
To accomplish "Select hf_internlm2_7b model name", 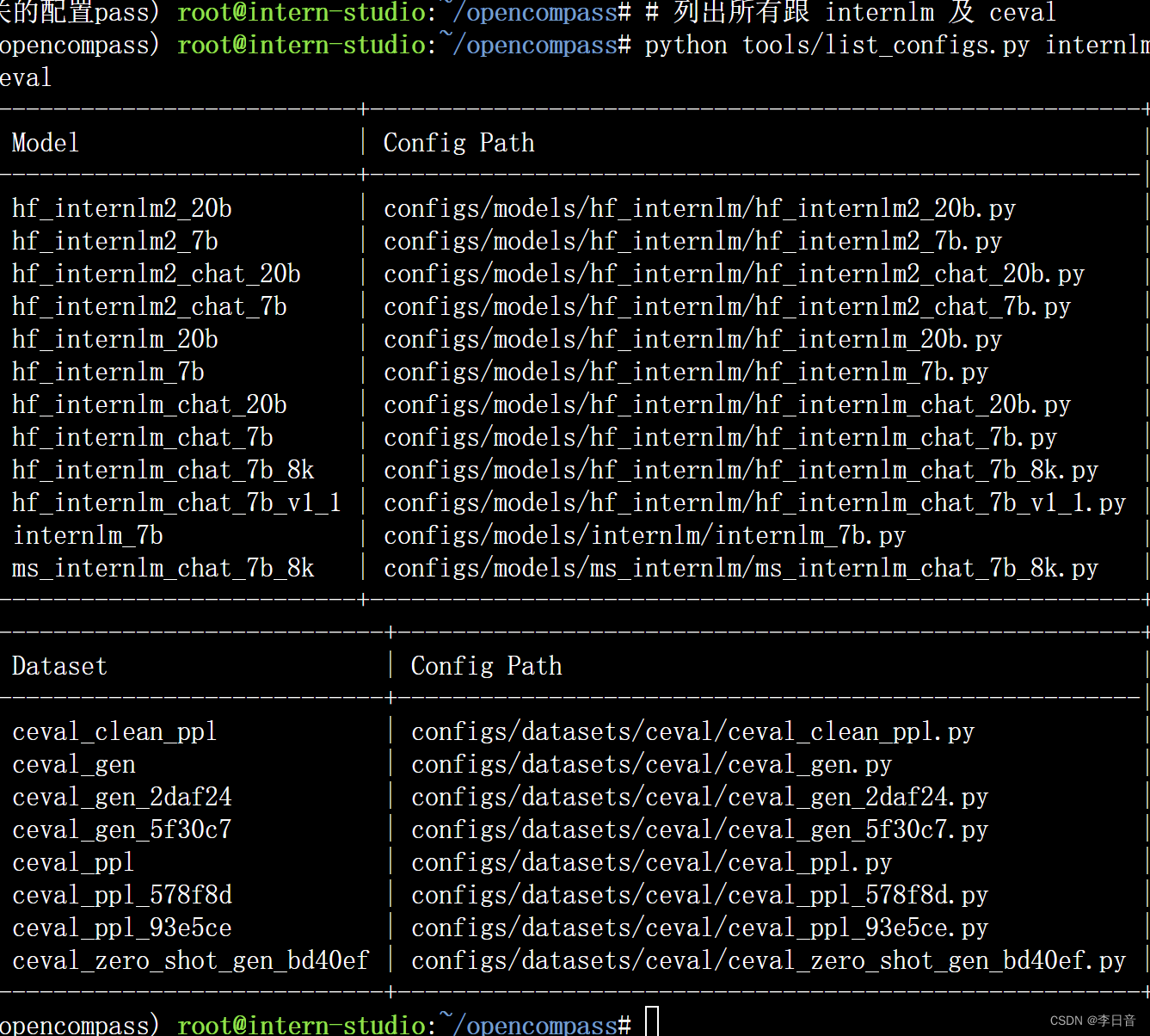I will (115, 242).
